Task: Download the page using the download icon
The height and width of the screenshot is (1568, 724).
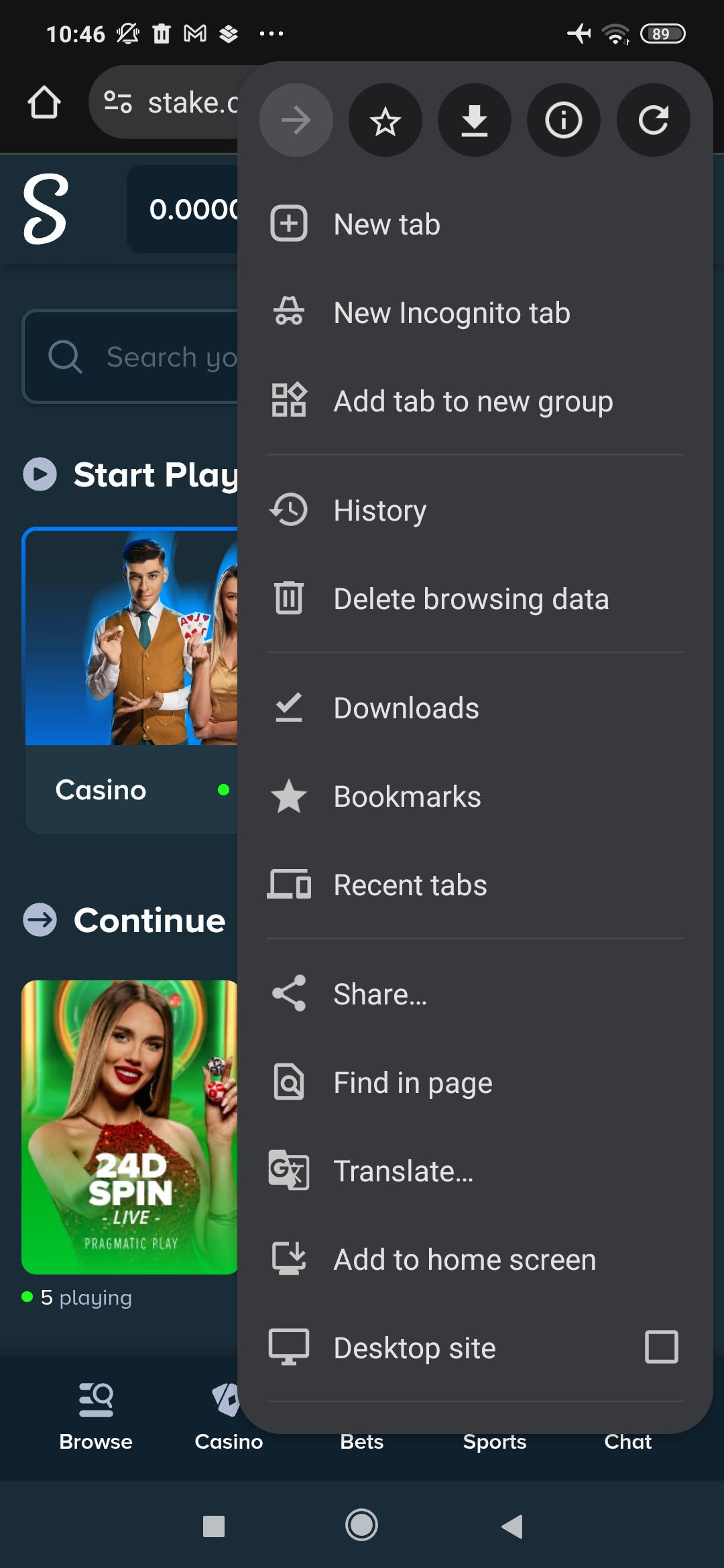Action: pyautogui.click(x=475, y=121)
